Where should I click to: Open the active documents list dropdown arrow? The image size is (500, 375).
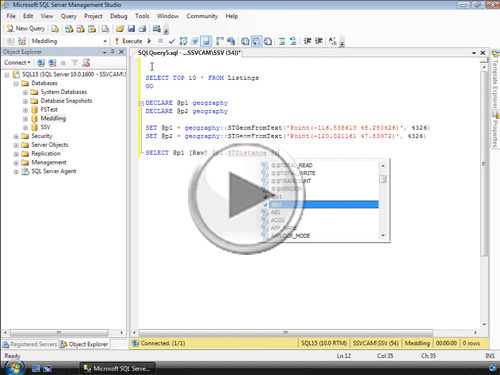[x=474, y=53]
